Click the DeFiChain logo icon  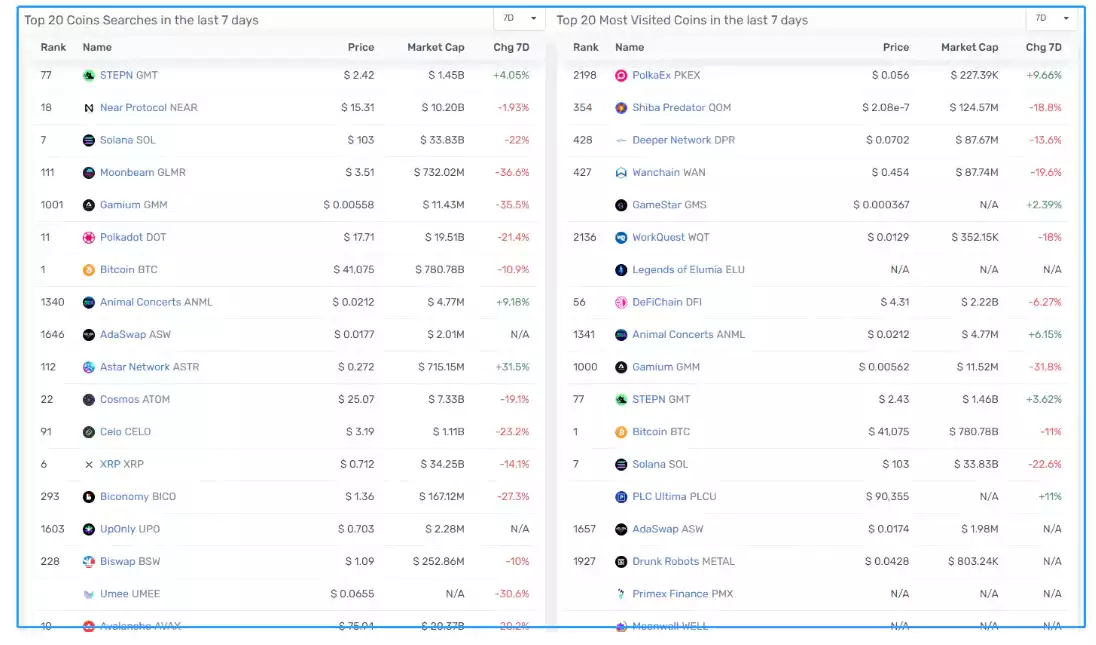(621, 302)
